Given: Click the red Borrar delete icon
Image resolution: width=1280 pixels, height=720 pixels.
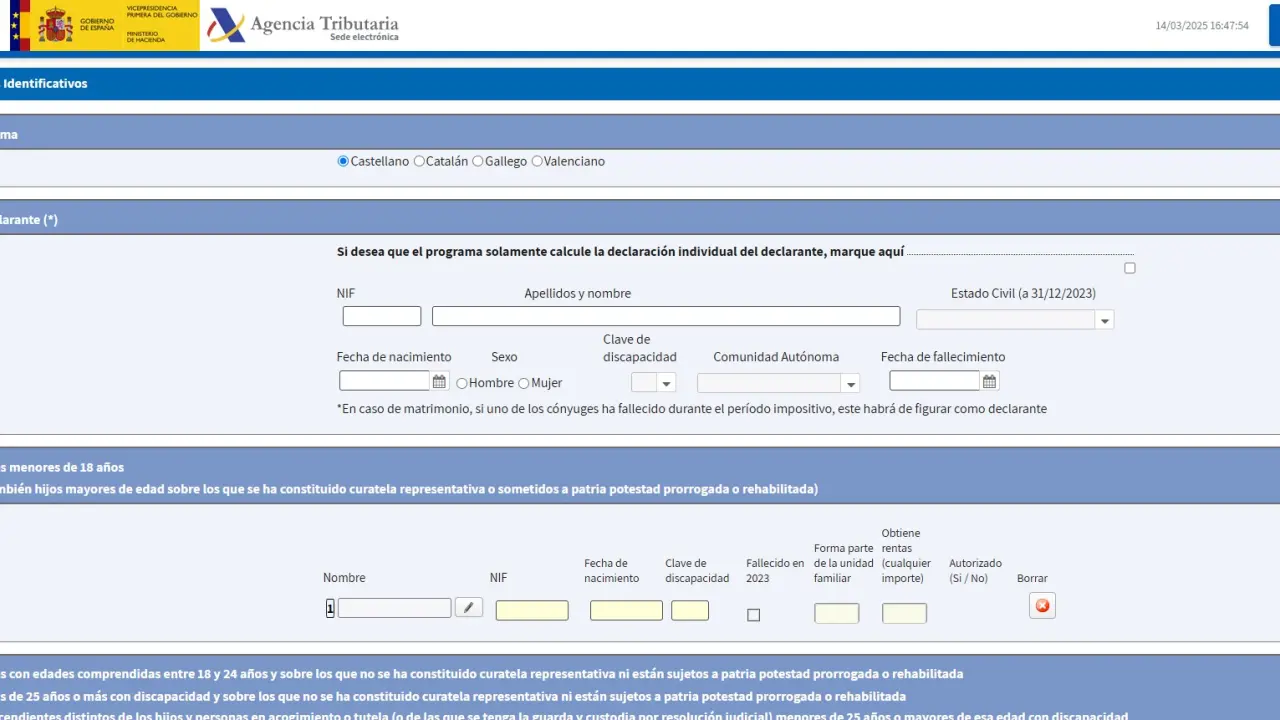Looking at the screenshot, I should point(1042,606).
